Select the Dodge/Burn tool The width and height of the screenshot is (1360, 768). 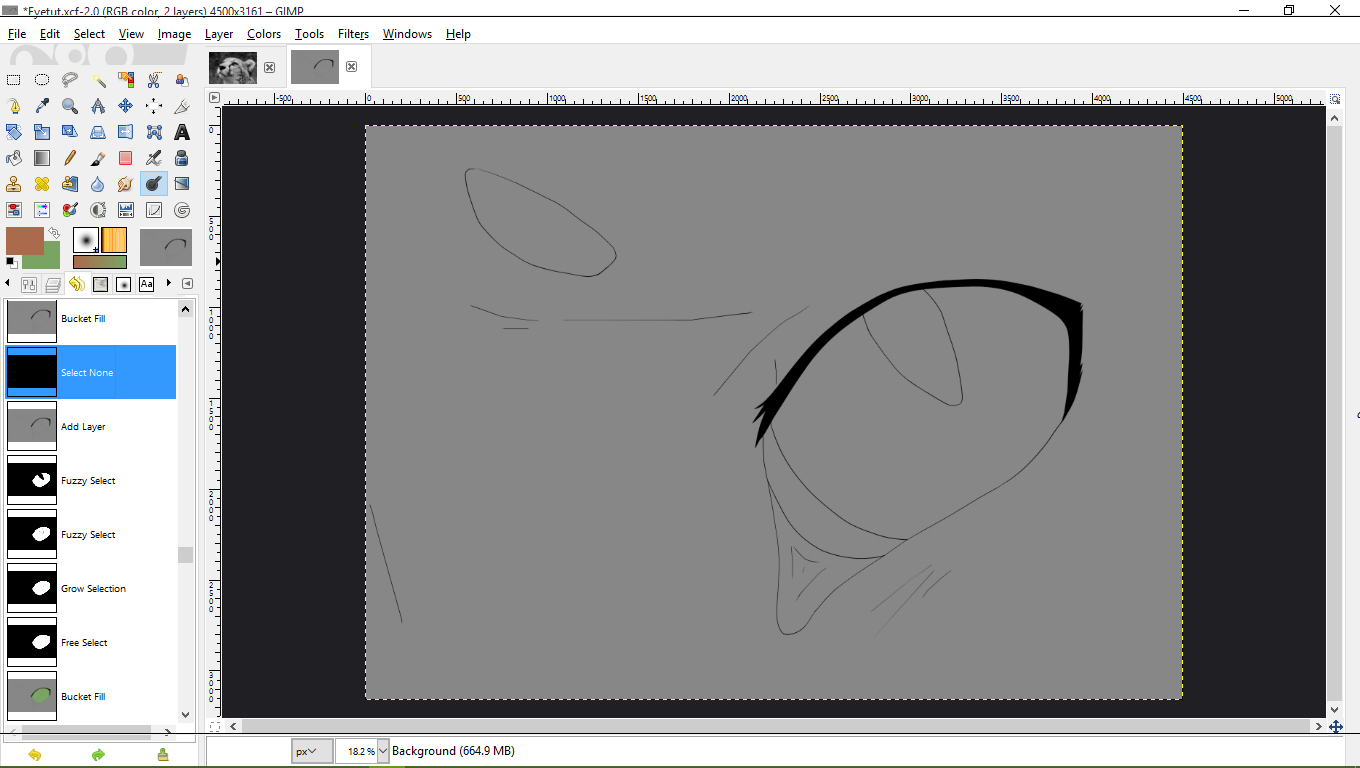click(x=154, y=184)
